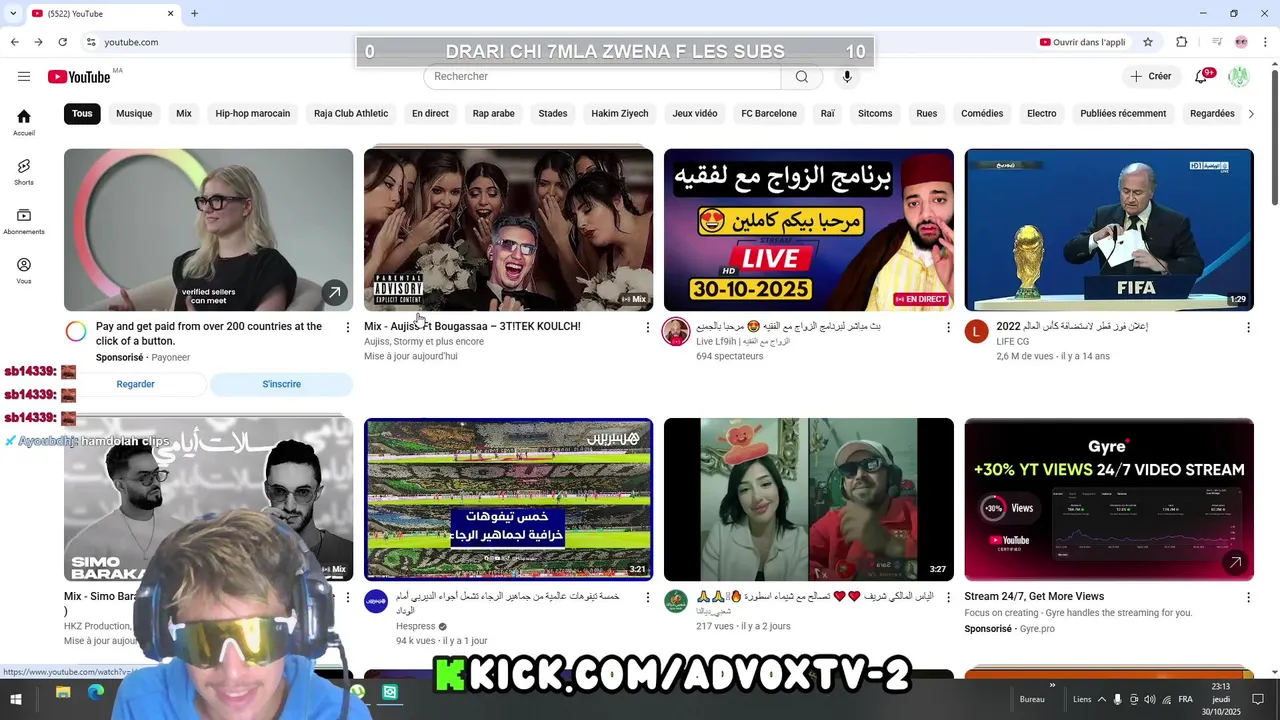Viewport: 1280px width, 720px height.
Task: Open the notifications bell
Action: (x=1202, y=77)
